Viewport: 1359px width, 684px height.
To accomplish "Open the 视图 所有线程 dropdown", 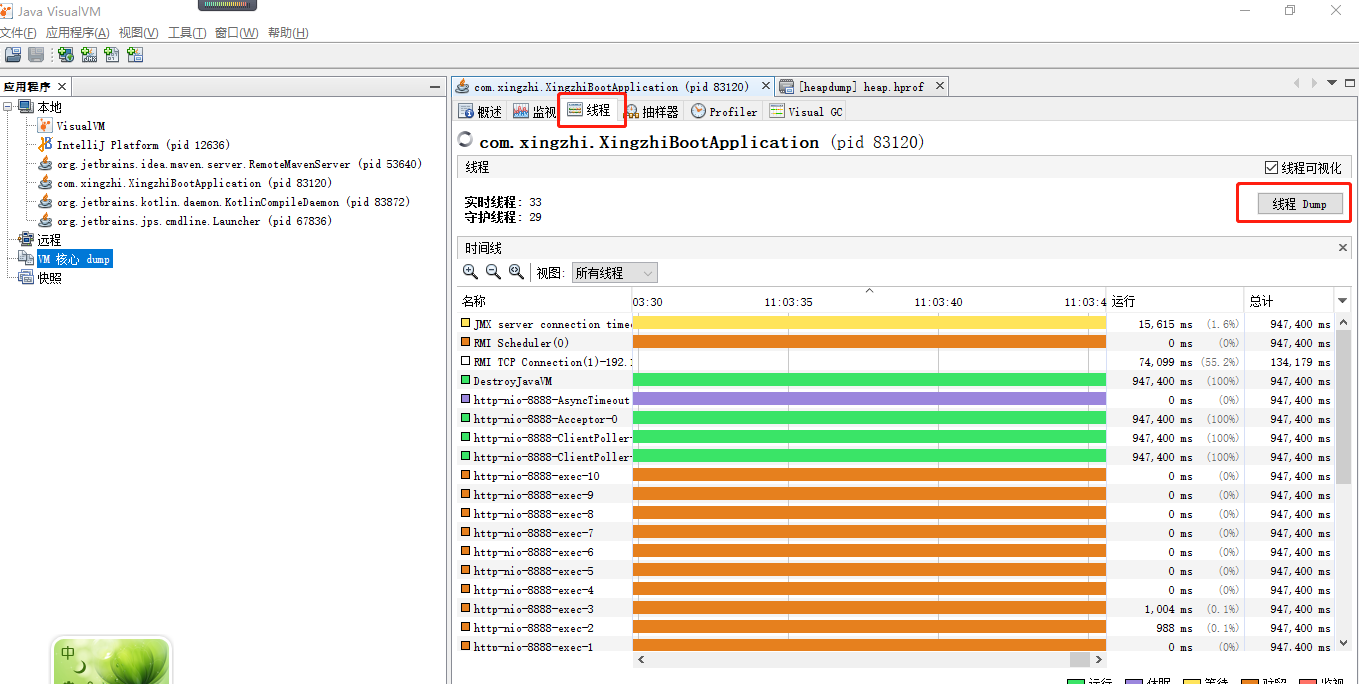I will coord(614,273).
